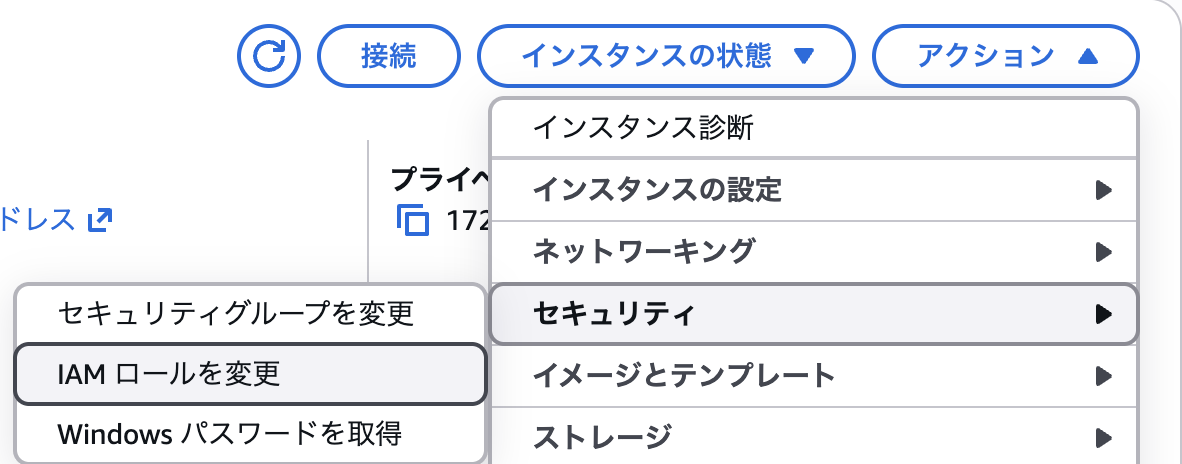Click the ドレス link text

[40, 219]
